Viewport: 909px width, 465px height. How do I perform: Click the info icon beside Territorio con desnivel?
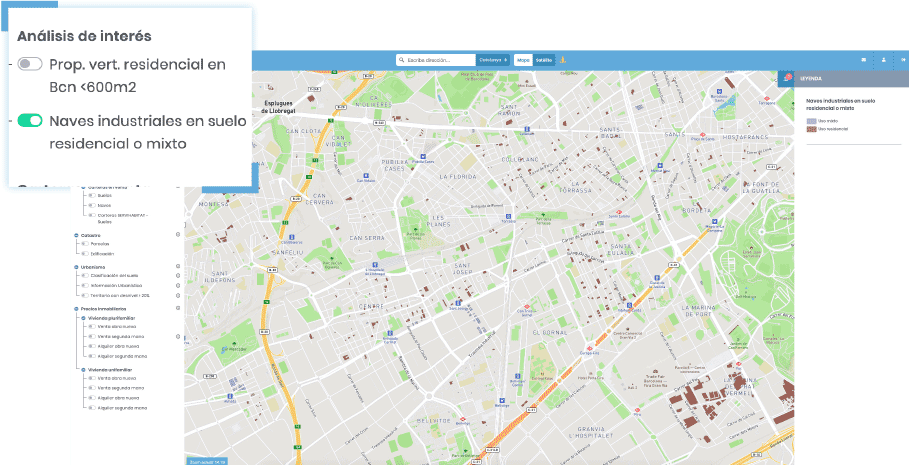point(178,296)
